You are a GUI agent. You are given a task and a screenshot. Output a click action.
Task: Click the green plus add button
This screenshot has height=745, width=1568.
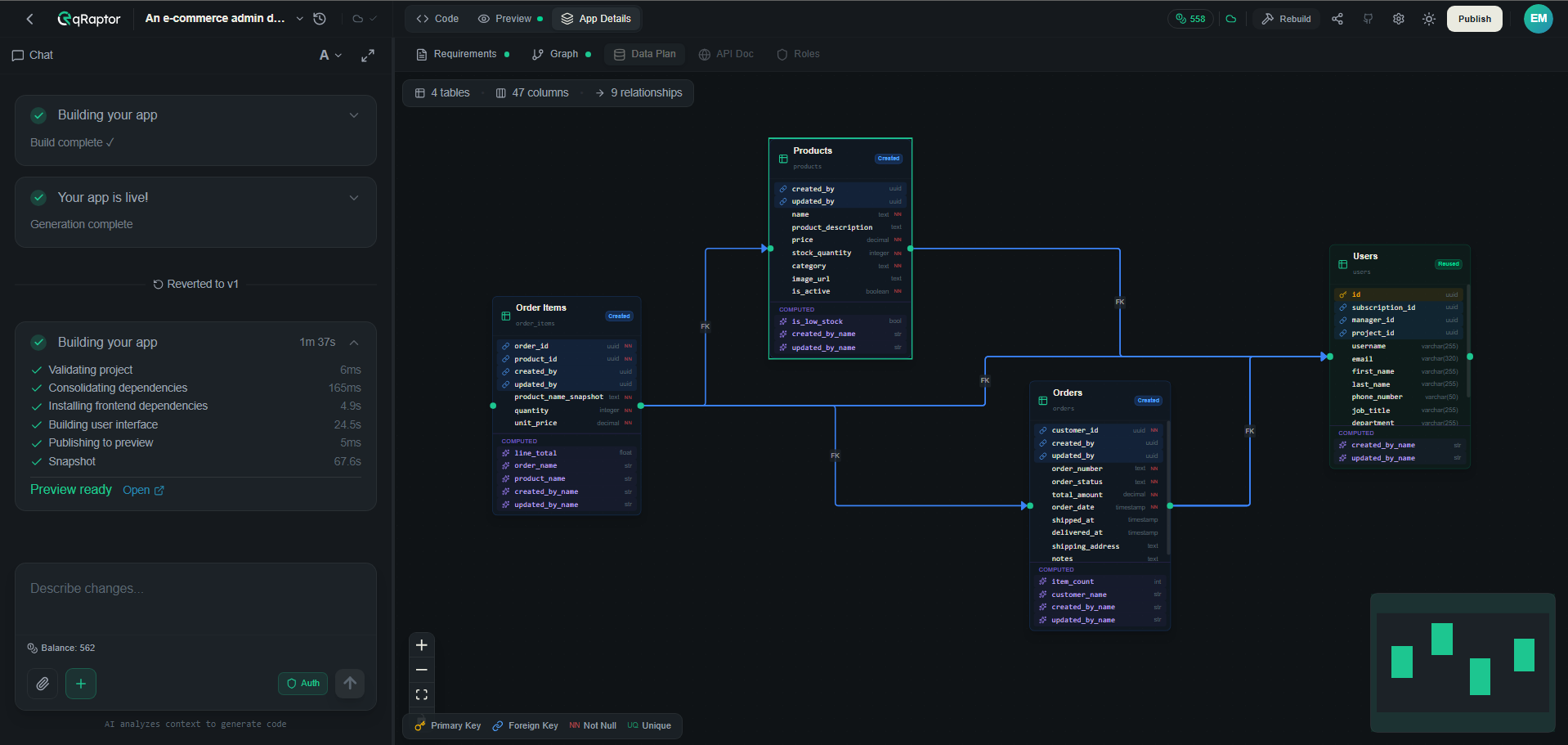(x=81, y=684)
